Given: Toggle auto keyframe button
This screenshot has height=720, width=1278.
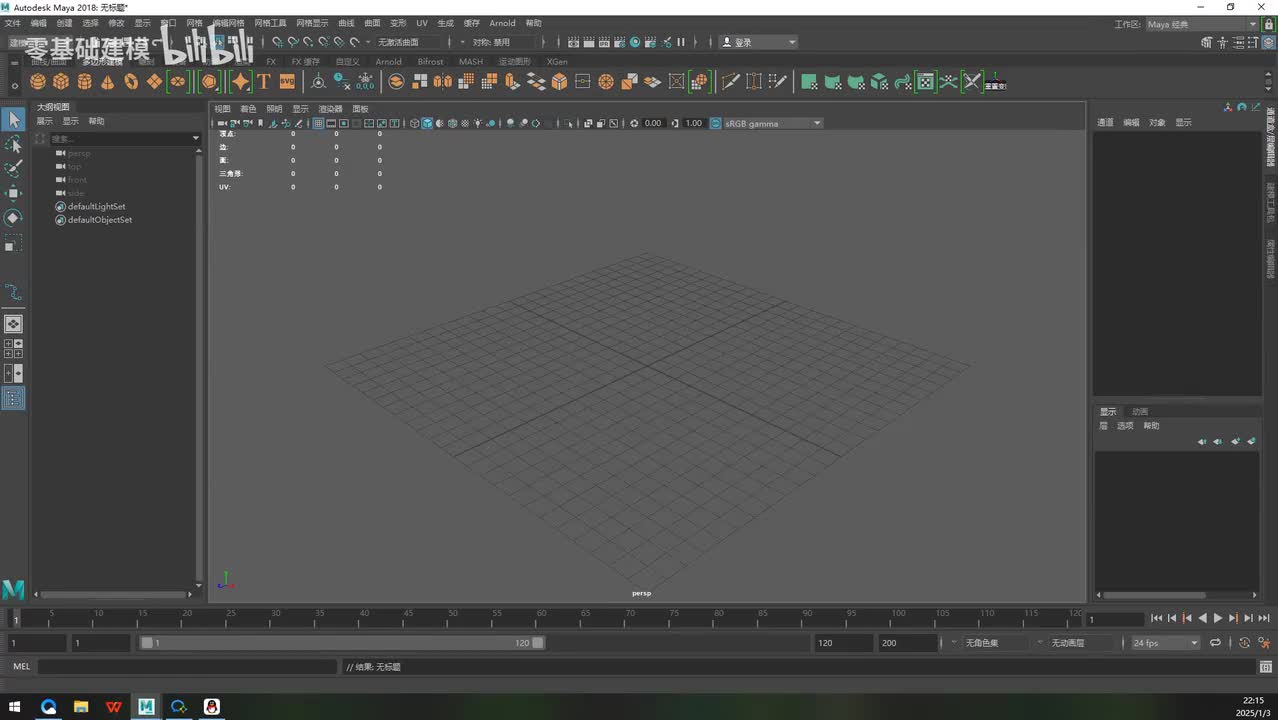Looking at the screenshot, I should pyautogui.click(x=1244, y=643).
